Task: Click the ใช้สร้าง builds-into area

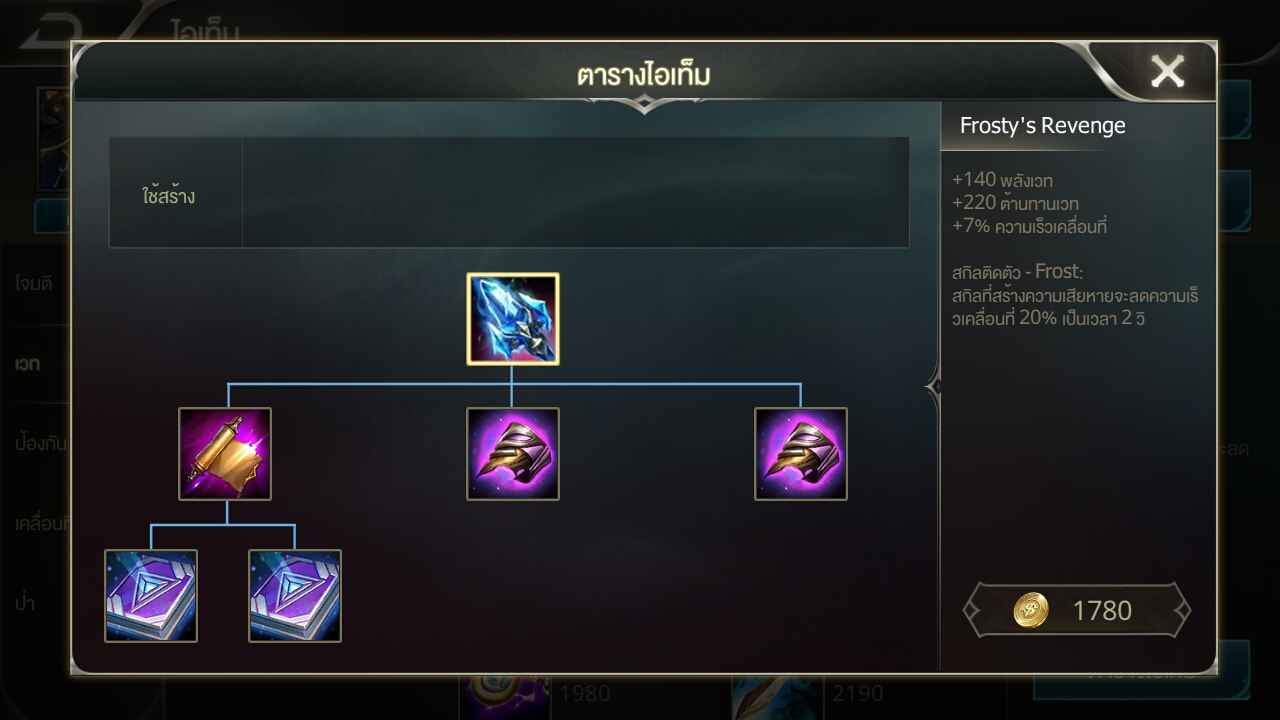Action: 509,192
